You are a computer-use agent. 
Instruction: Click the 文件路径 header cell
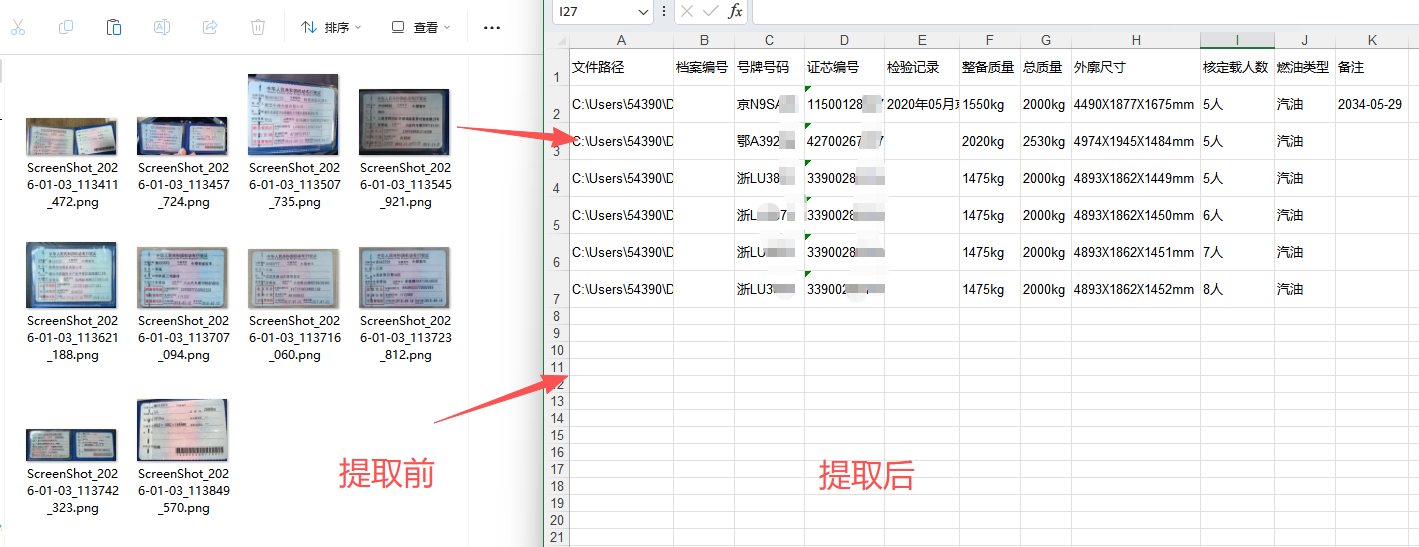click(621, 67)
